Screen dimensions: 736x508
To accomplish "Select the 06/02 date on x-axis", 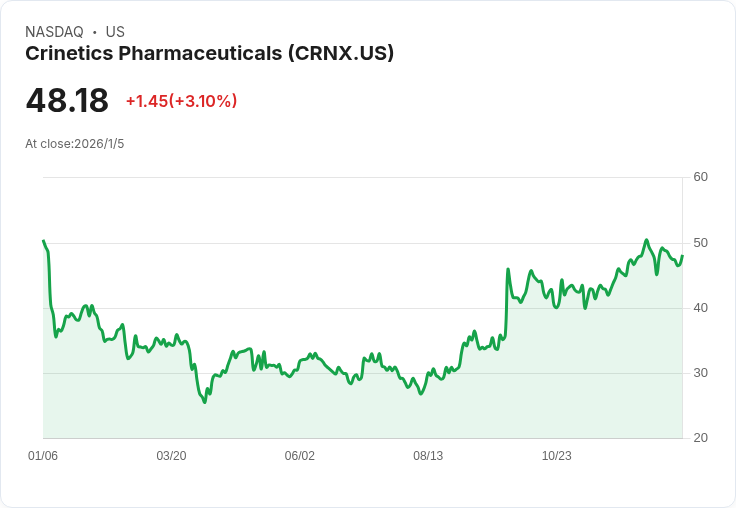I will [300, 456].
